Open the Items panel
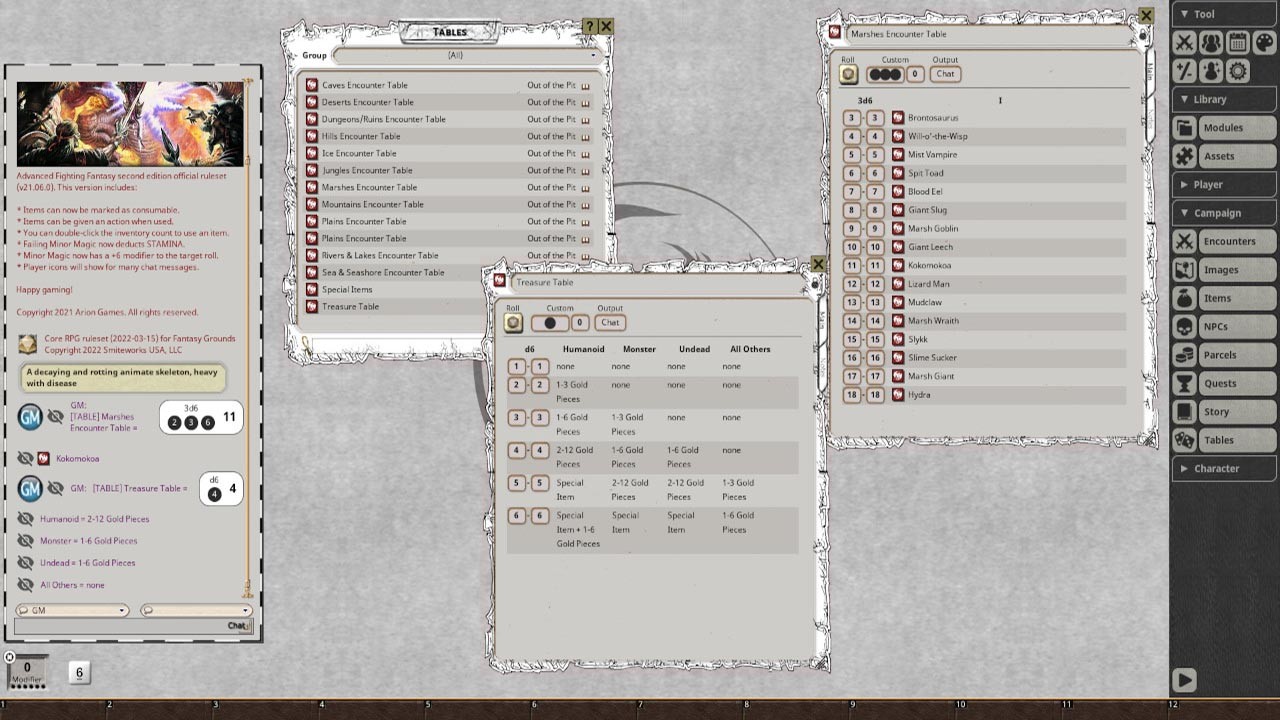This screenshot has width=1280, height=720. point(1223,298)
